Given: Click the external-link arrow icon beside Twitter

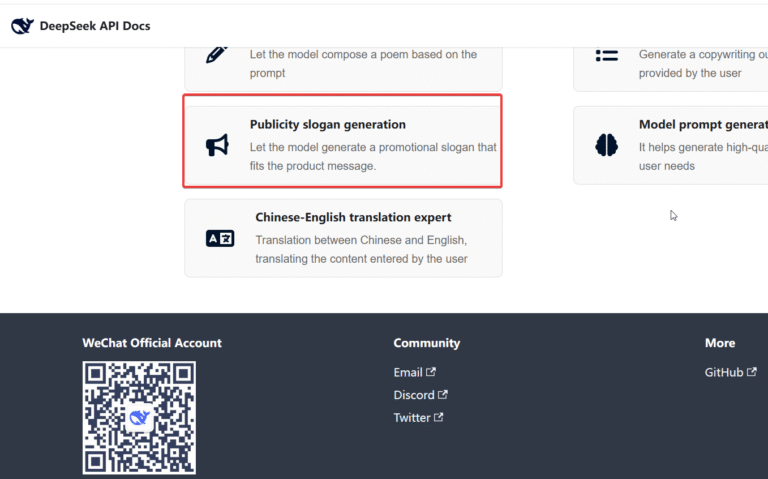Looking at the screenshot, I should click(x=439, y=418).
